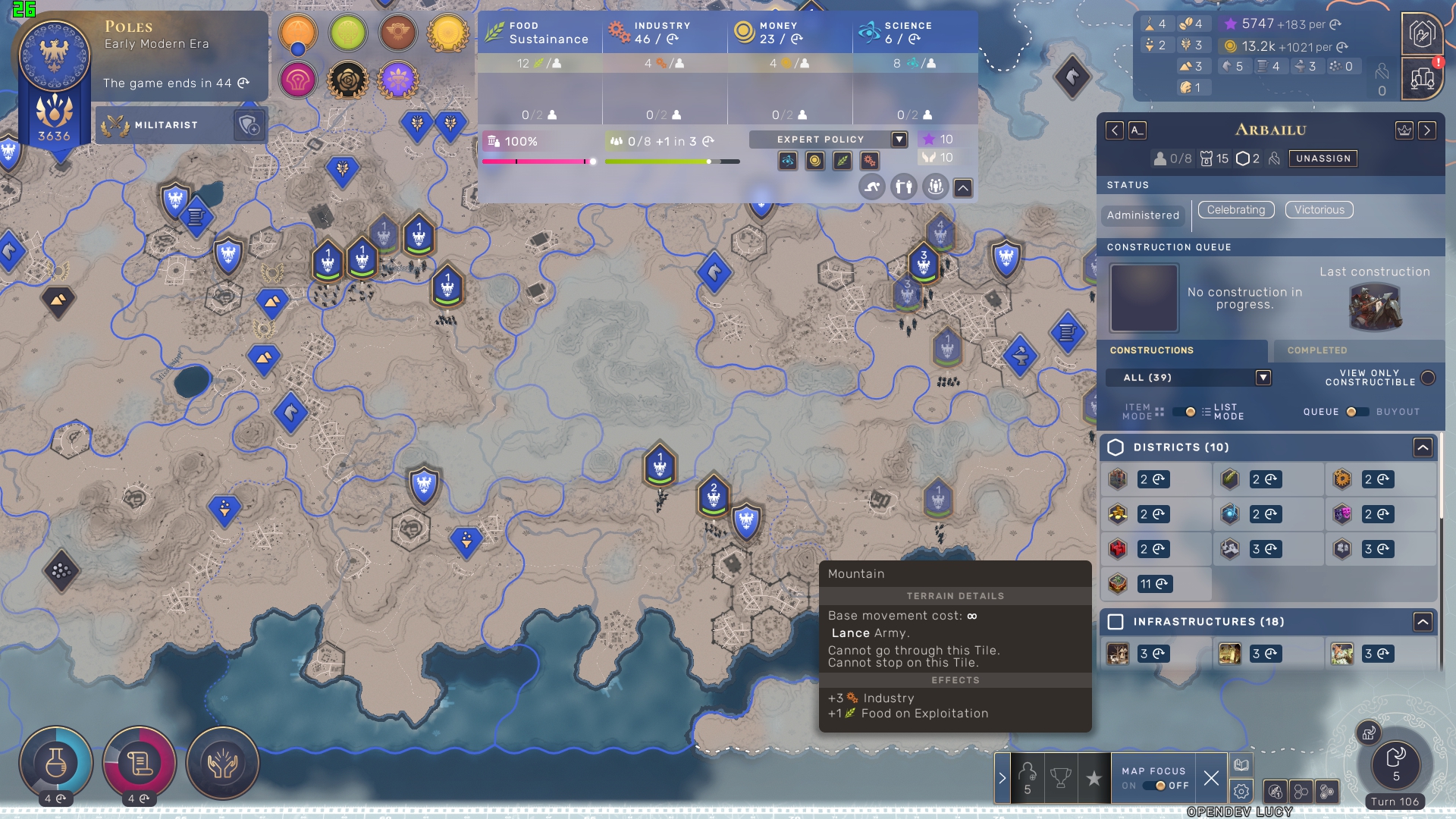Open the All (39) filter dropdown

(x=1263, y=378)
